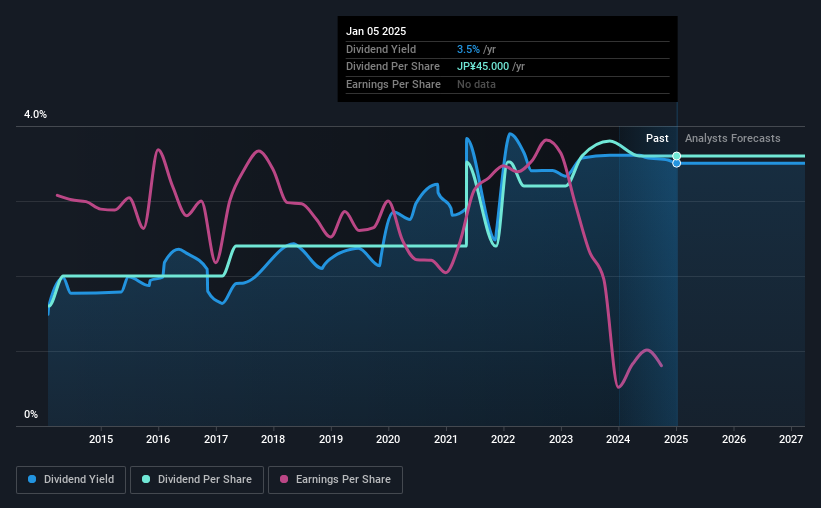Click the 2027 x-axis label
The height and width of the screenshot is (508, 821).
(791, 439)
